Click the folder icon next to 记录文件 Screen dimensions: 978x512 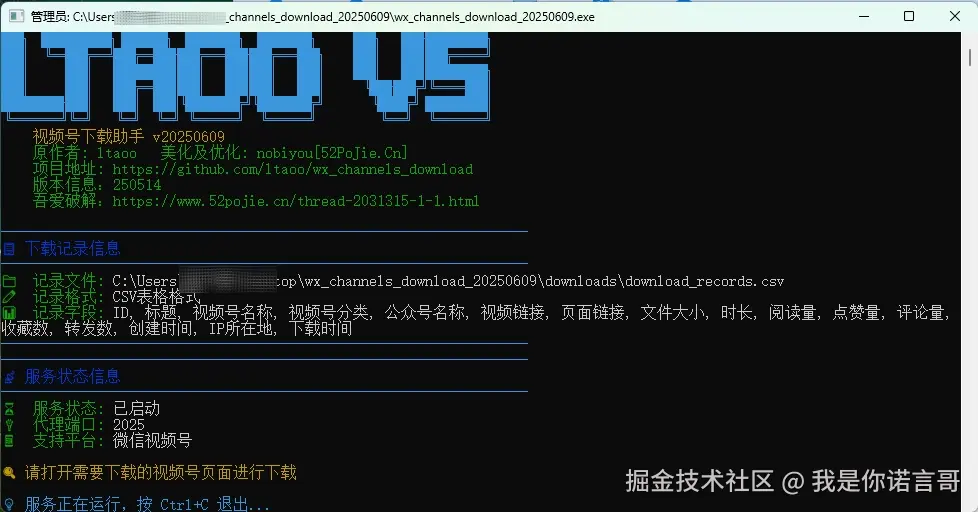point(9,281)
